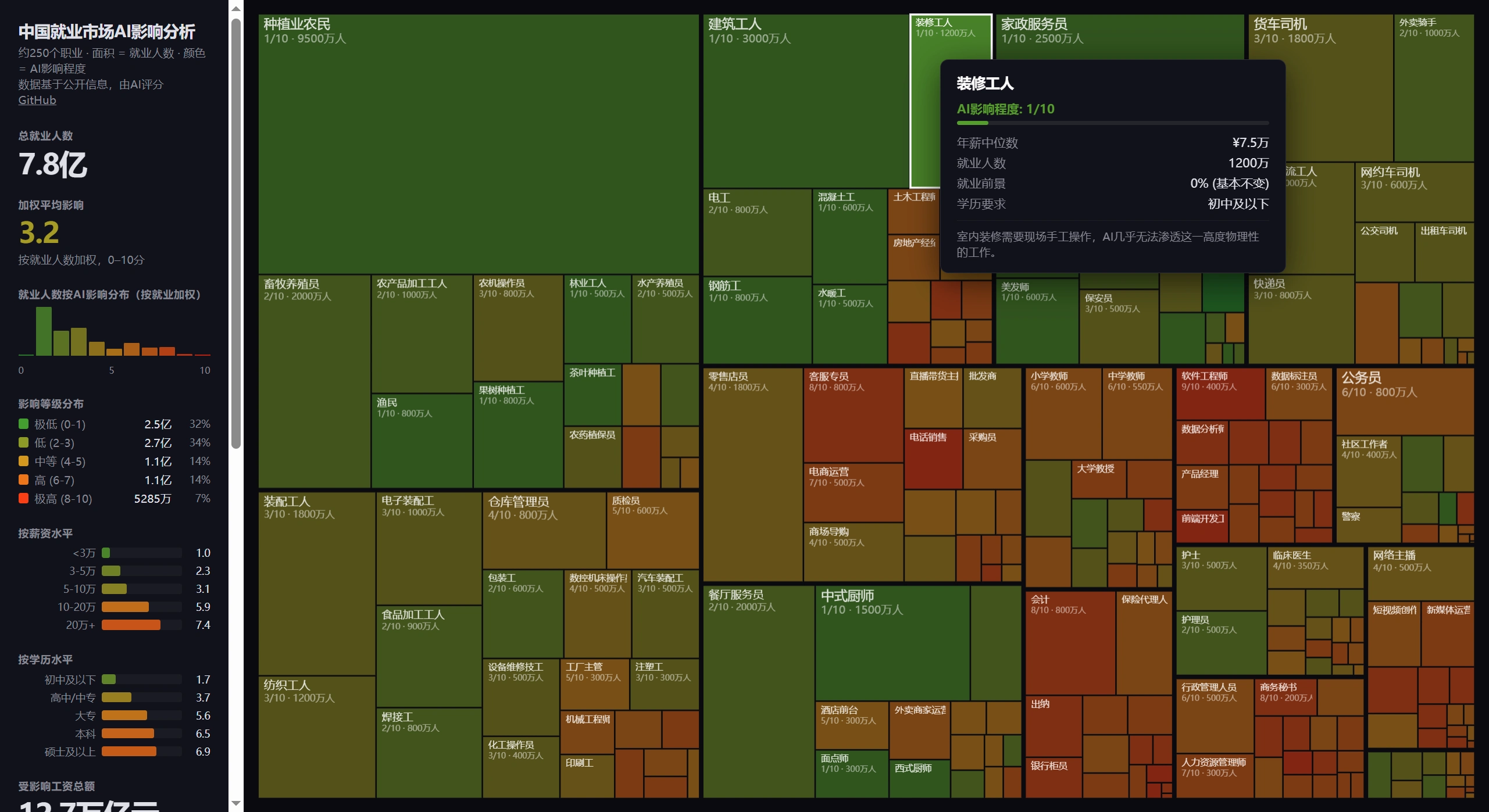1489x812 pixels.
Task: Select the 装配工人 tile
Action: tap(316, 583)
